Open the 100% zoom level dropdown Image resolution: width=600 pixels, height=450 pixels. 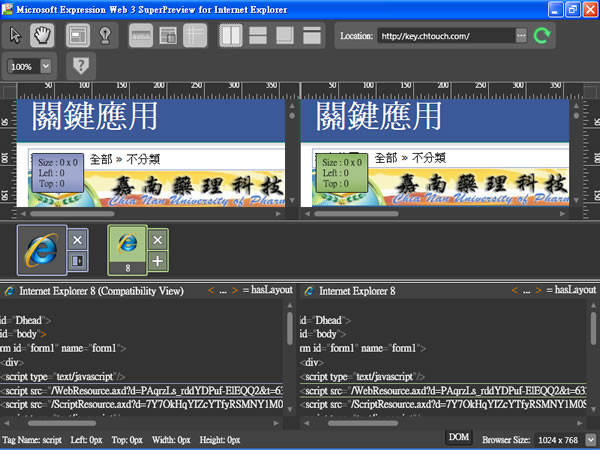pyautogui.click(x=47, y=66)
